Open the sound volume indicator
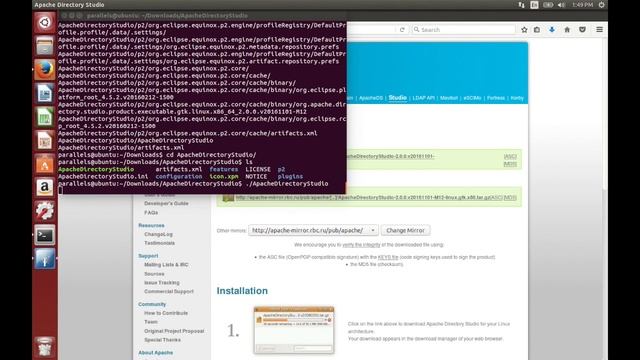Screen dimensions: 640x360 pyautogui.click(x=562, y=5)
